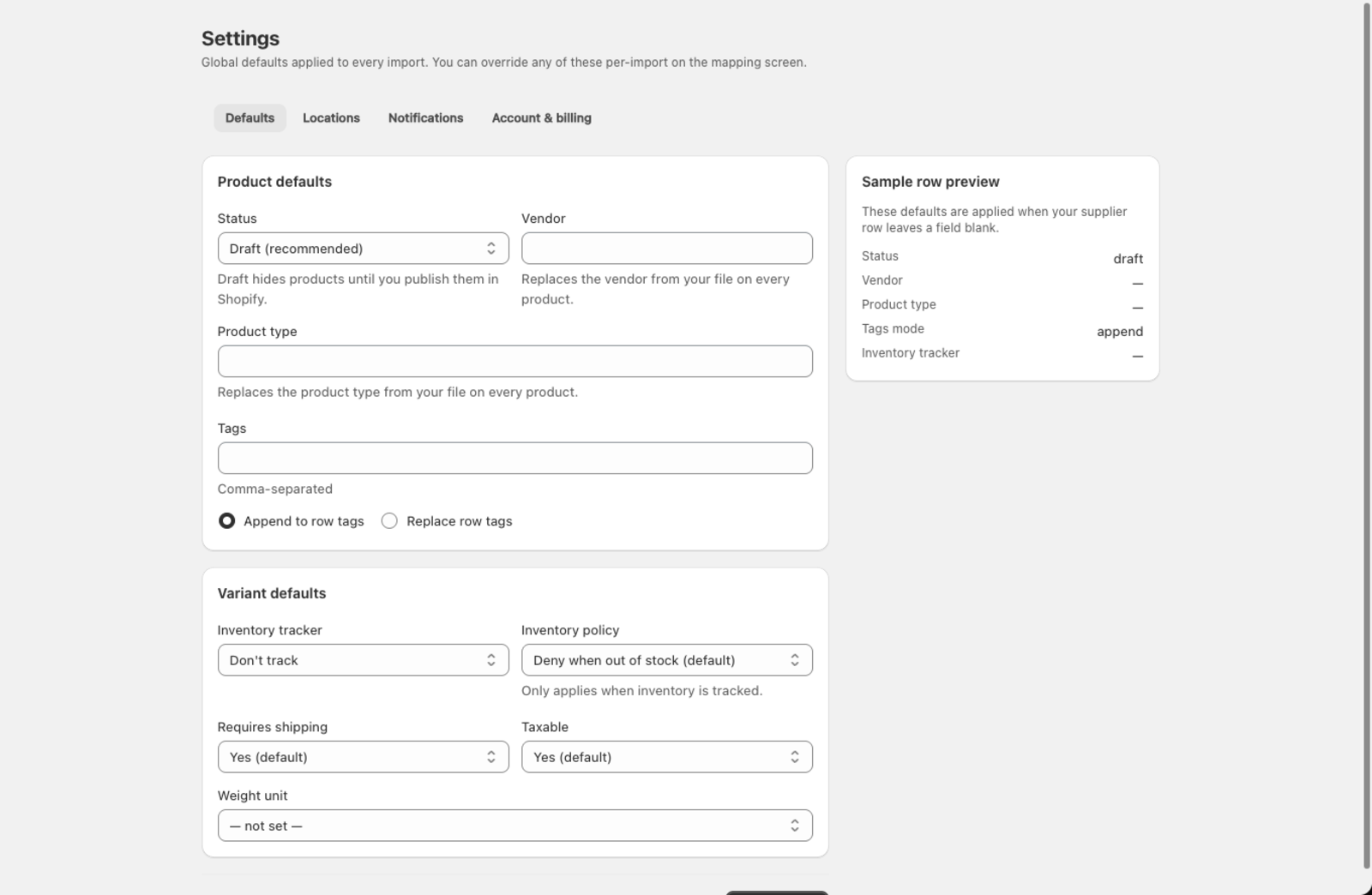Click 'Only applies when inventory is tracked.' text
Screen dimensions: 1372x895
(641, 691)
